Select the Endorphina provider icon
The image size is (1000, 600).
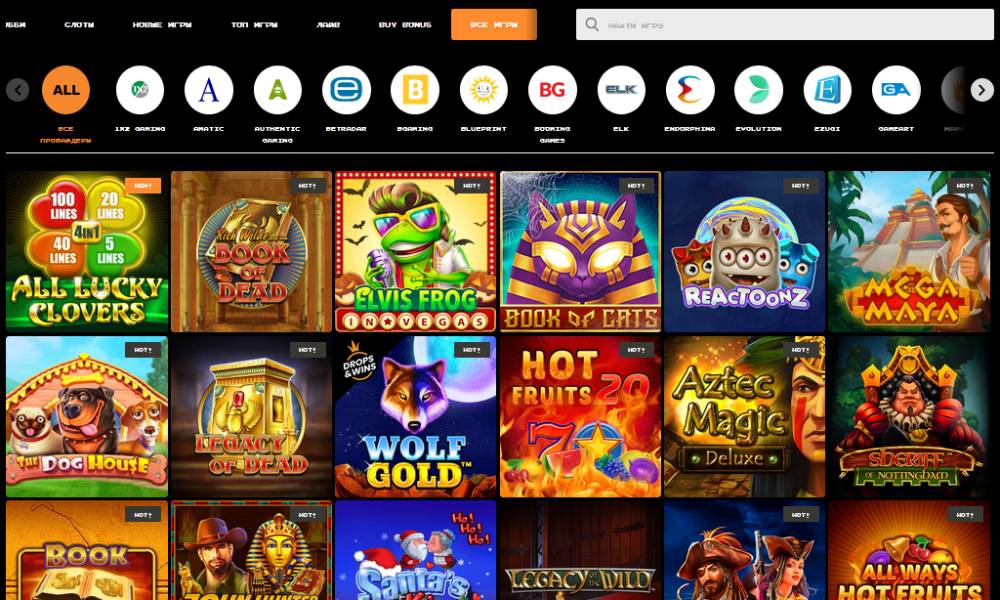690,90
